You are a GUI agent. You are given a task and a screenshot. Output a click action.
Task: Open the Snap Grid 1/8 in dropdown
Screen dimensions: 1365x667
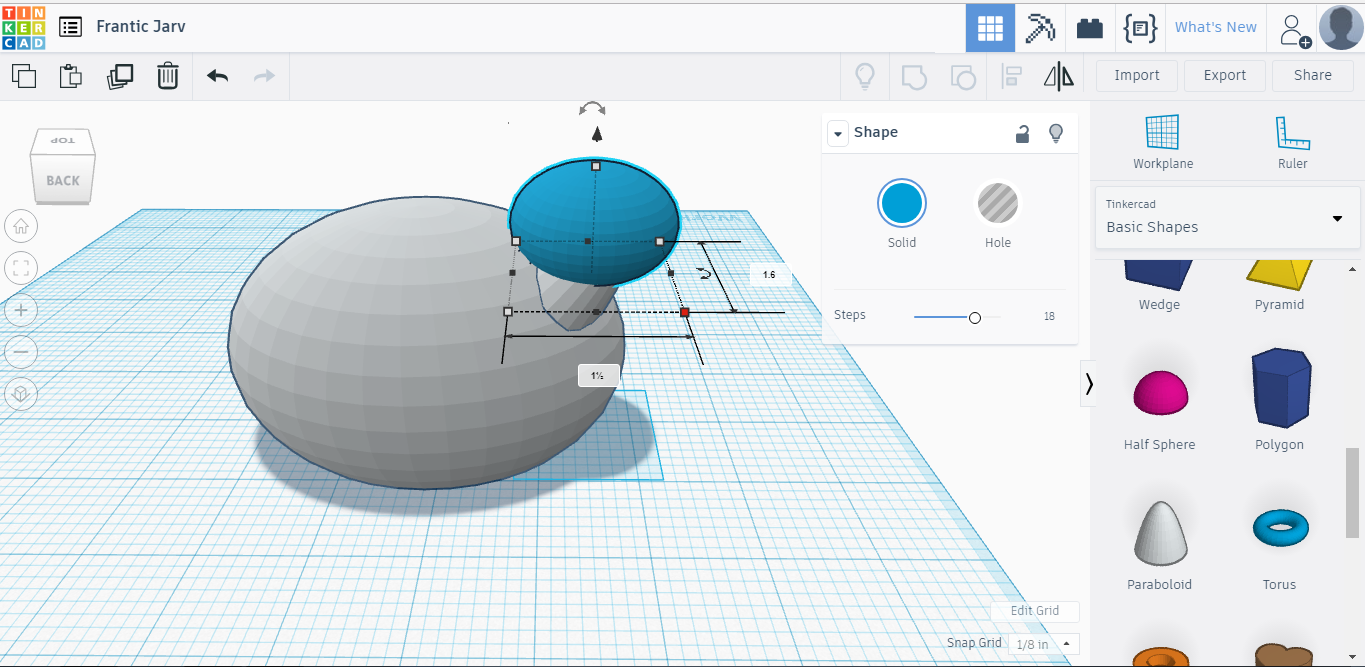click(x=1043, y=644)
